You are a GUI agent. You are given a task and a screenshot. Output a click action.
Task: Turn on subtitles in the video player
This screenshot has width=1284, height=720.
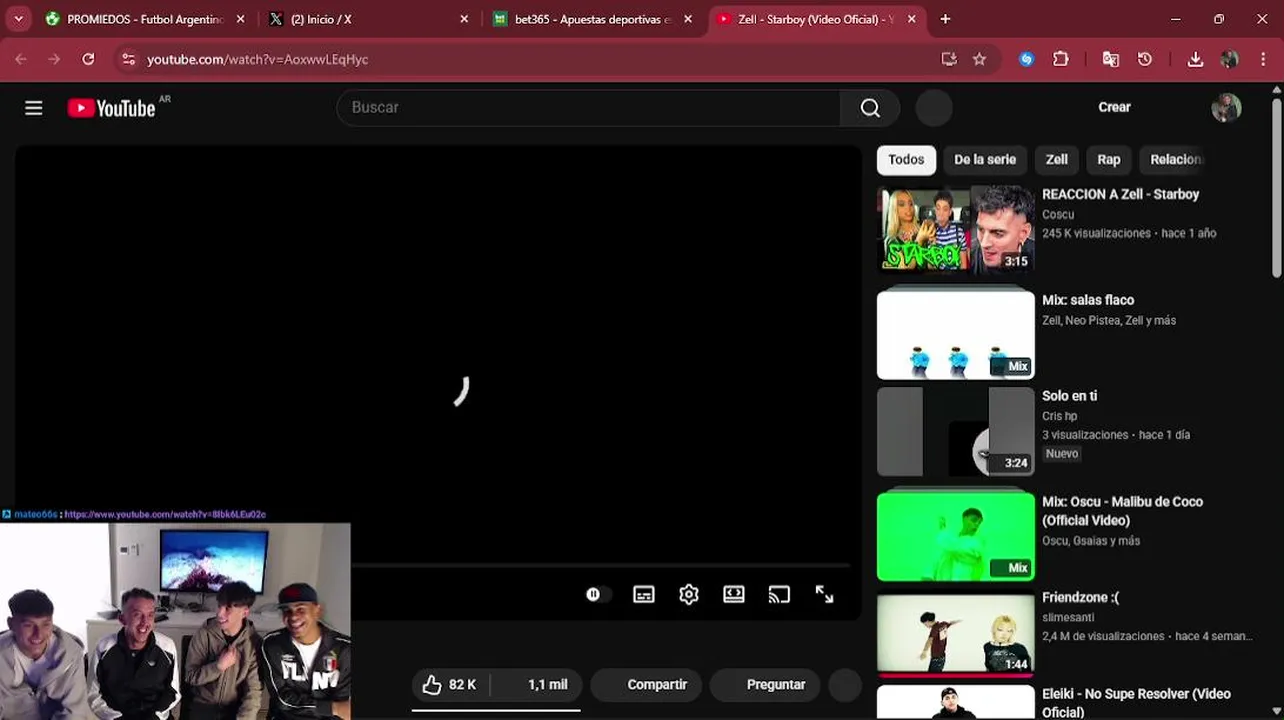coord(644,594)
